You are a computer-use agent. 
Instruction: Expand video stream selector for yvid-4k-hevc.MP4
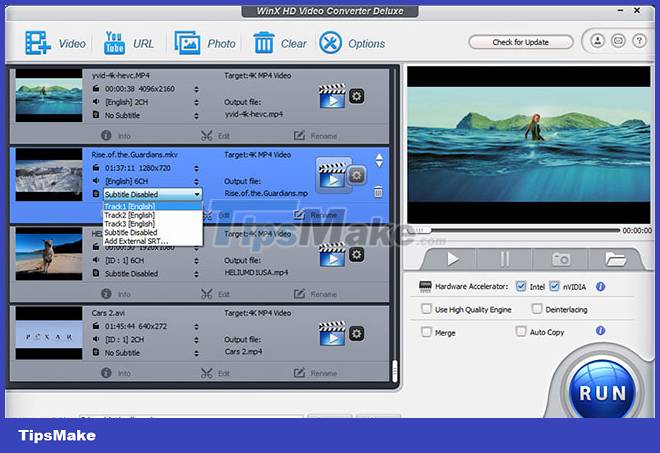point(196,89)
